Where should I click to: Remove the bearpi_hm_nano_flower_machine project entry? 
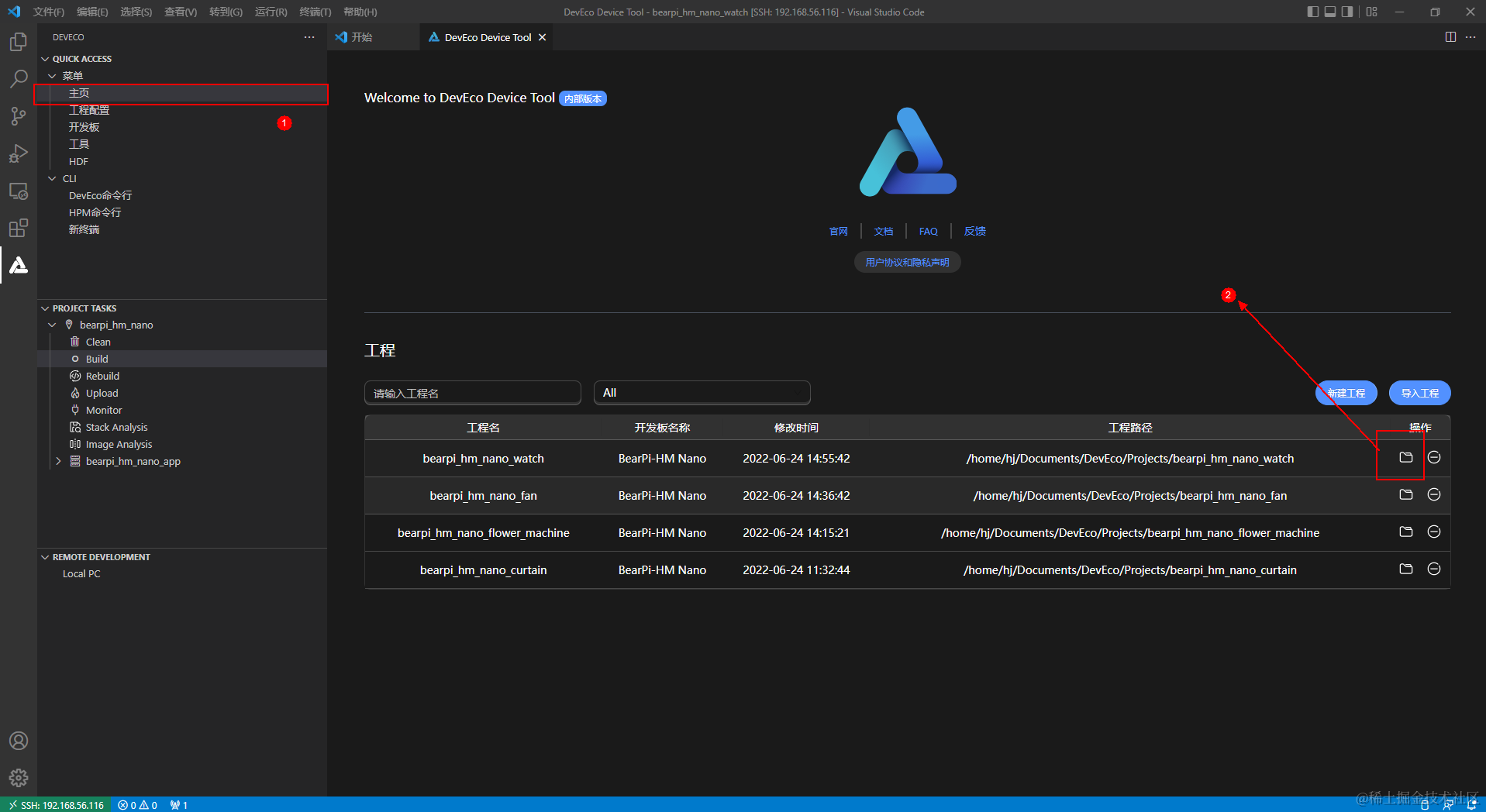click(1434, 532)
